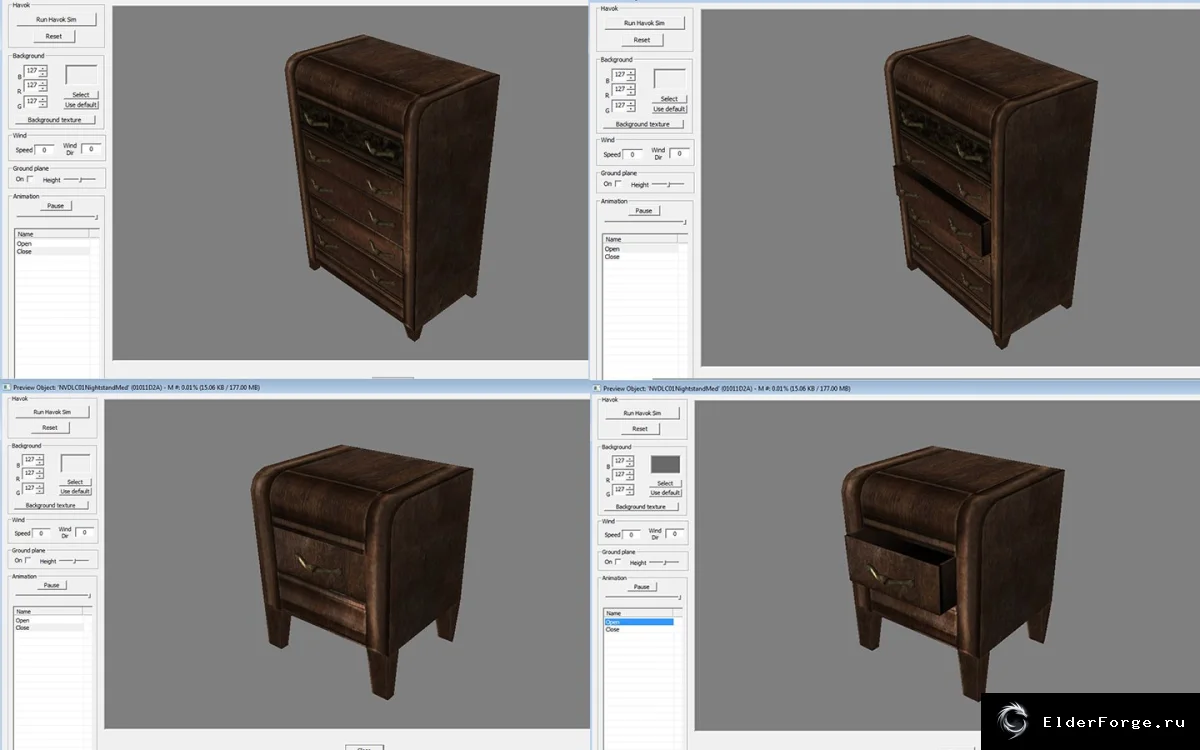This screenshot has height=750, width=1200.
Task: Select Close animation in closed nightstand window
Action: pos(49,628)
